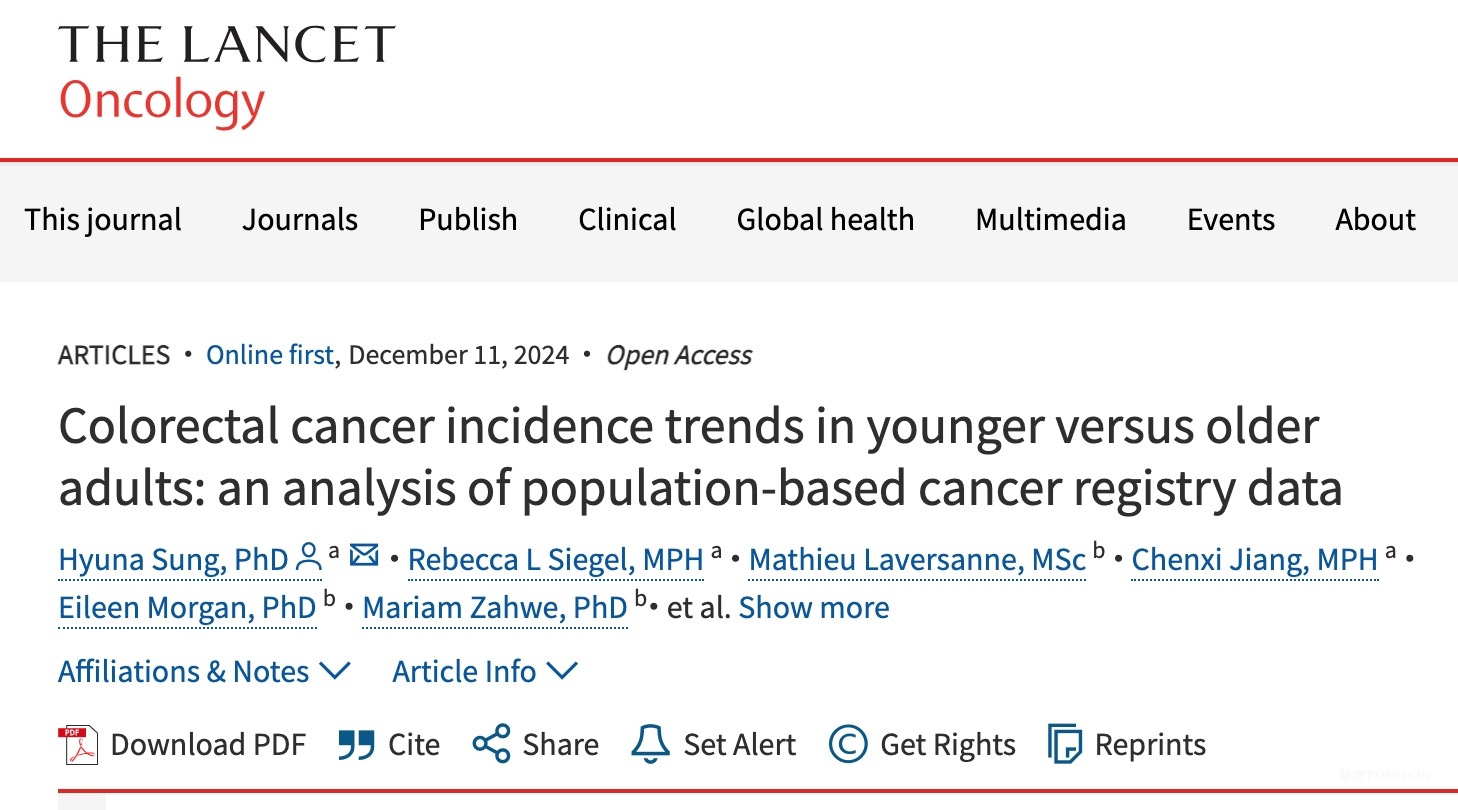Click the person profile icon near Hyuna Sung

tap(309, 558)
